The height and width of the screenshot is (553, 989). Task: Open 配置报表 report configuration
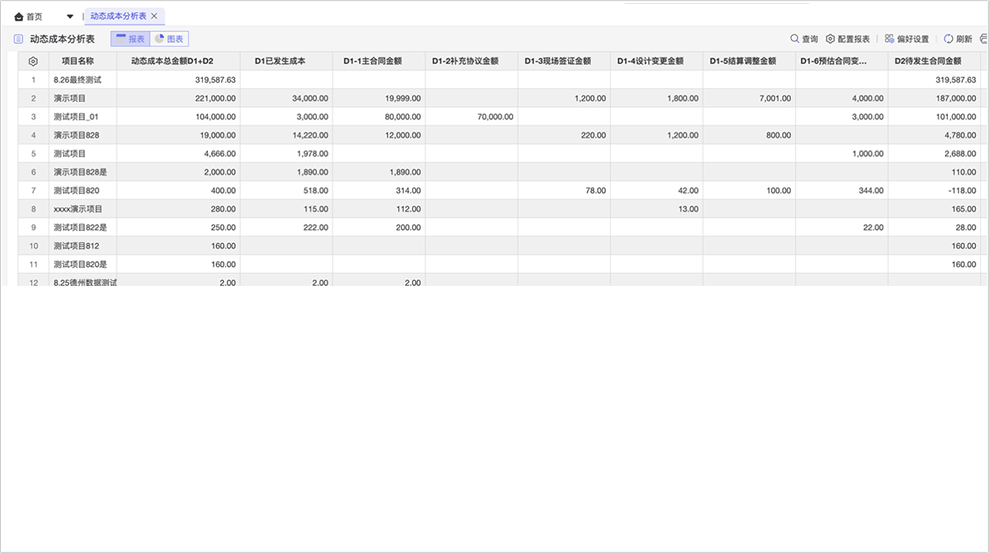pos(847,39)
